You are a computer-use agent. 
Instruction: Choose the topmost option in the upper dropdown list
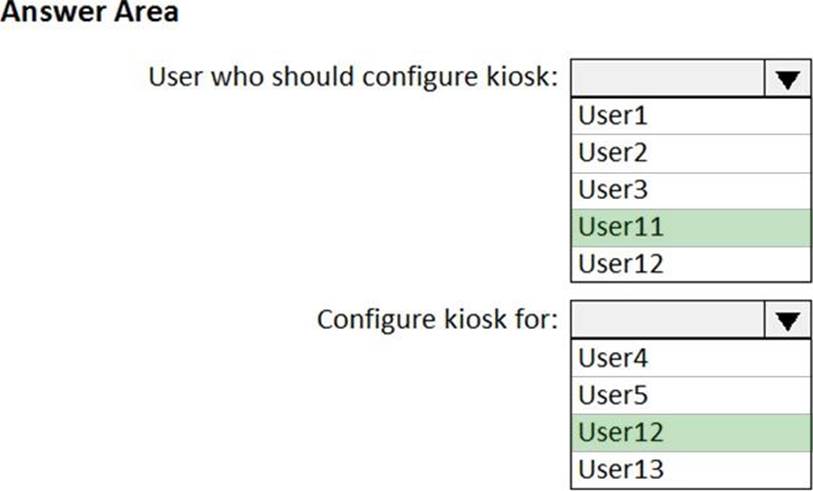click(x=690, y=116)
